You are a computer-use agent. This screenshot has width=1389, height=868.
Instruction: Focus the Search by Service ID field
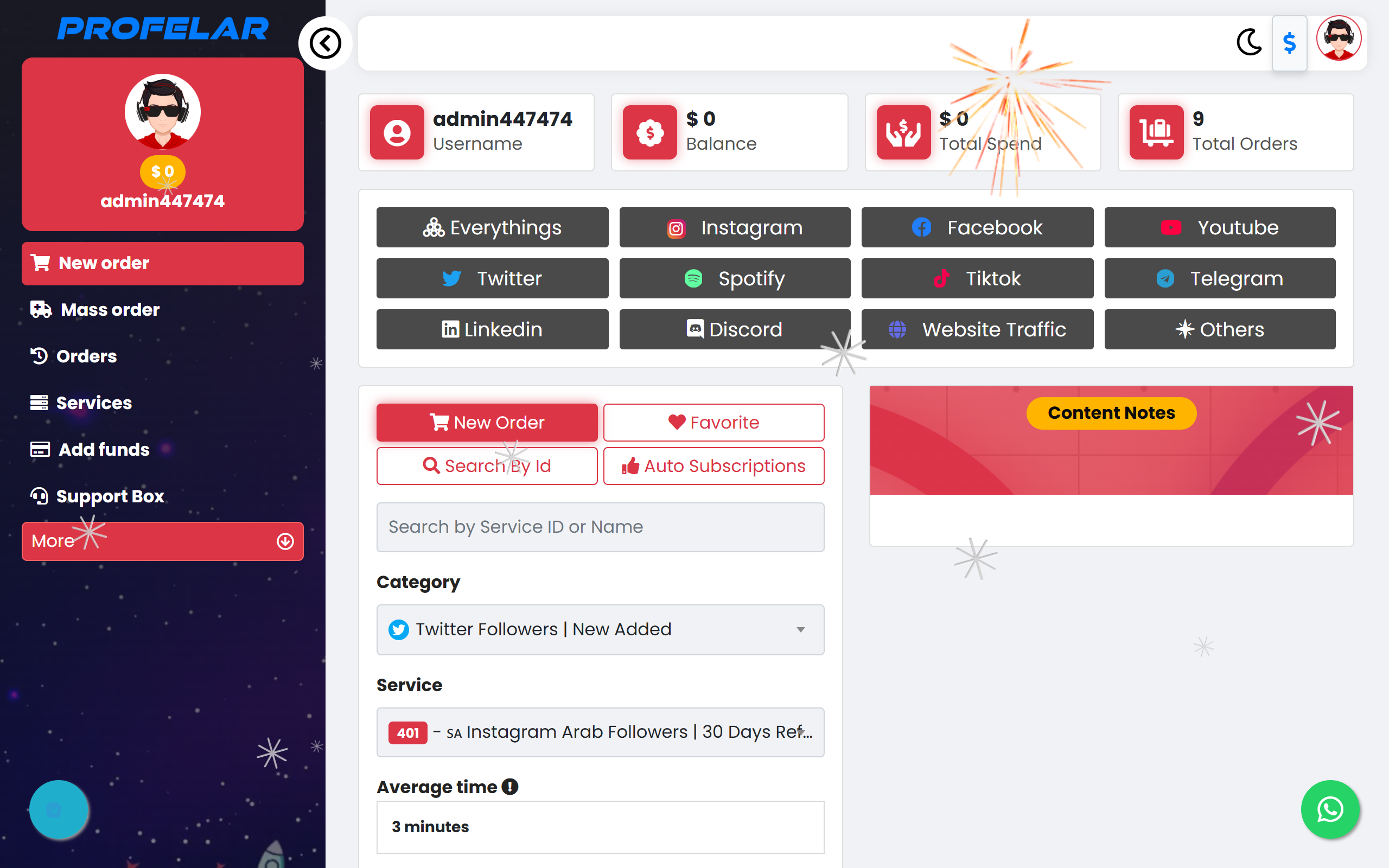click(601, 527)
